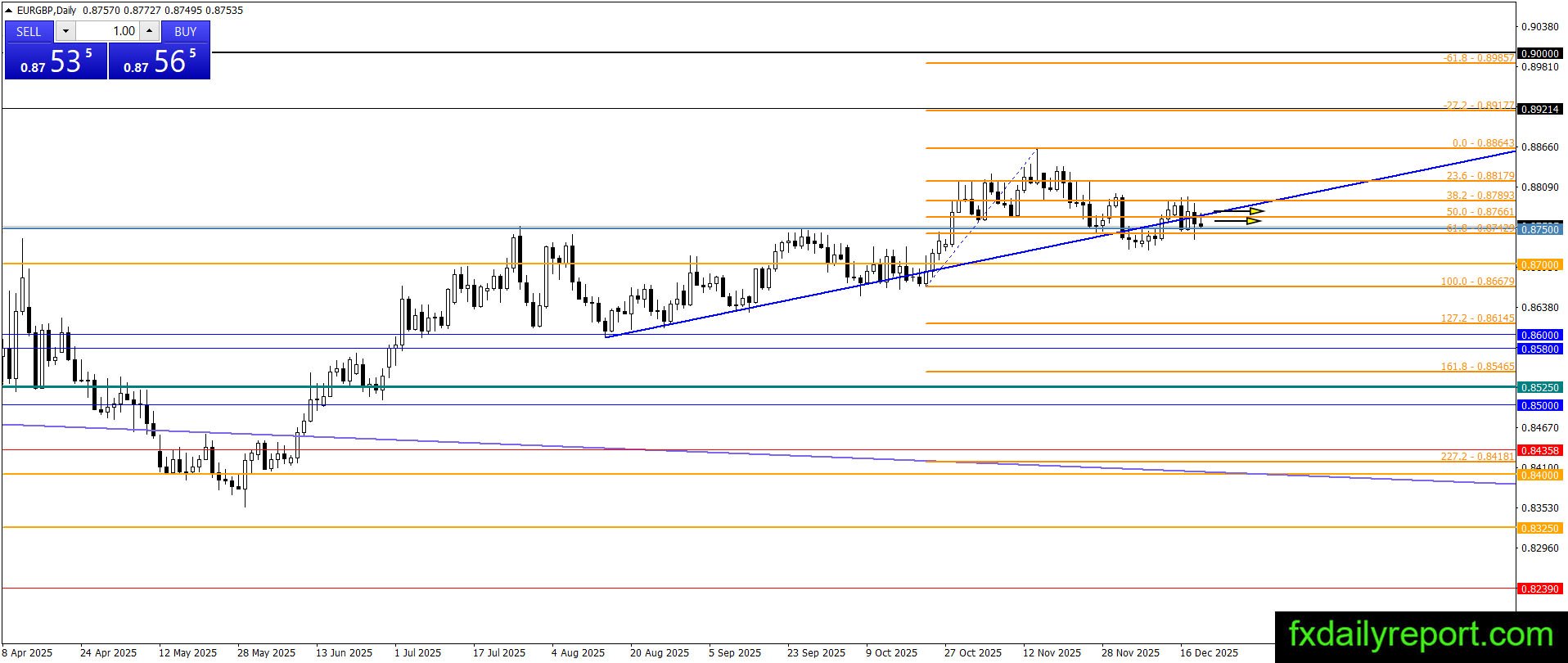This screenshot has height=663, width=1568.
Task: Click the sell price panel 0.87 53
Action: 56,61
